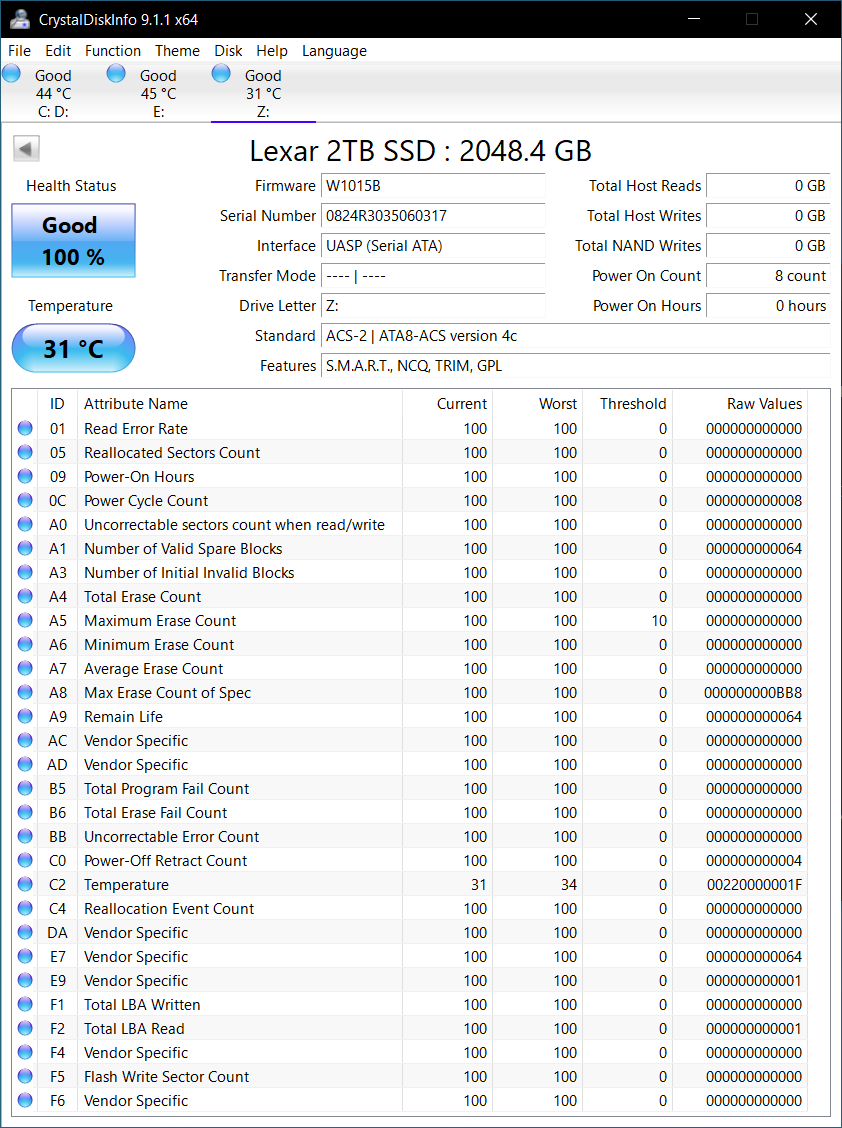The height and width of the screenshot is (1128, 842).
Task: Open the Language menu
Action: pyautogui.click(x=334, y=51)
